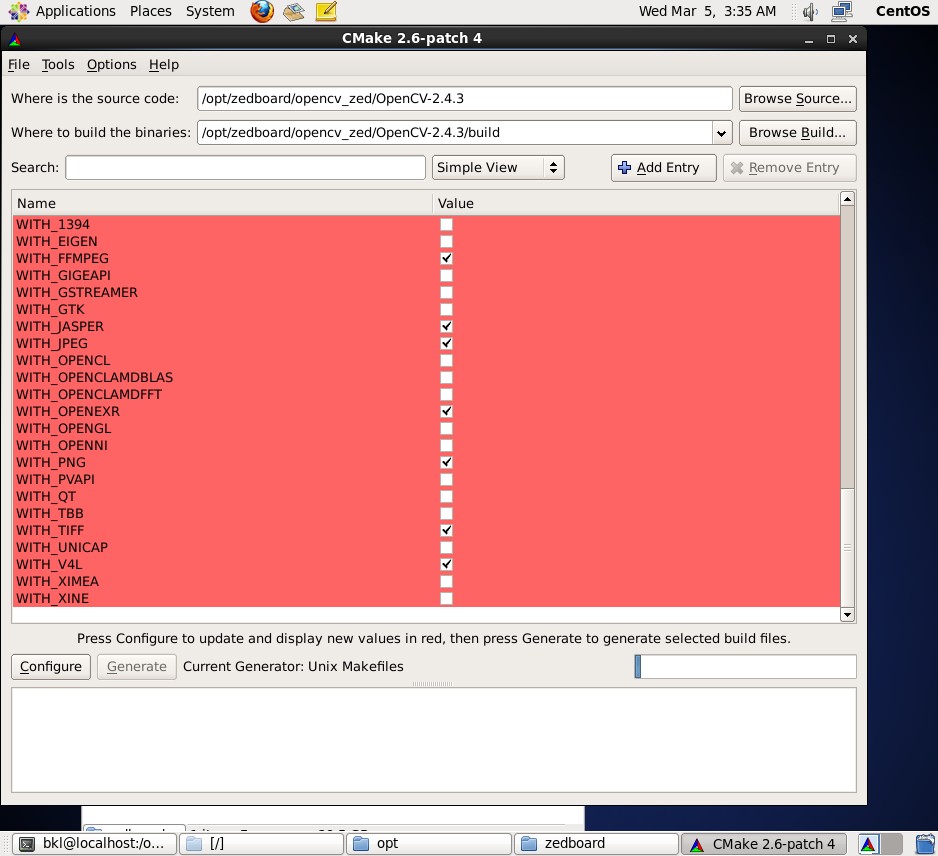Uncheck the WITH_PNG checkbox
Screen dimensions: 938x856
click(x=446, y=462)
